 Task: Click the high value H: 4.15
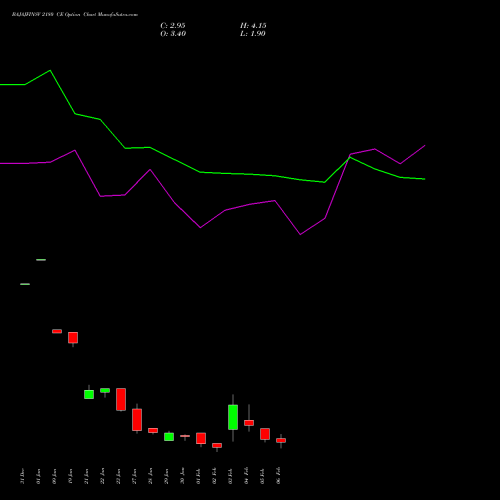point(253,26)
